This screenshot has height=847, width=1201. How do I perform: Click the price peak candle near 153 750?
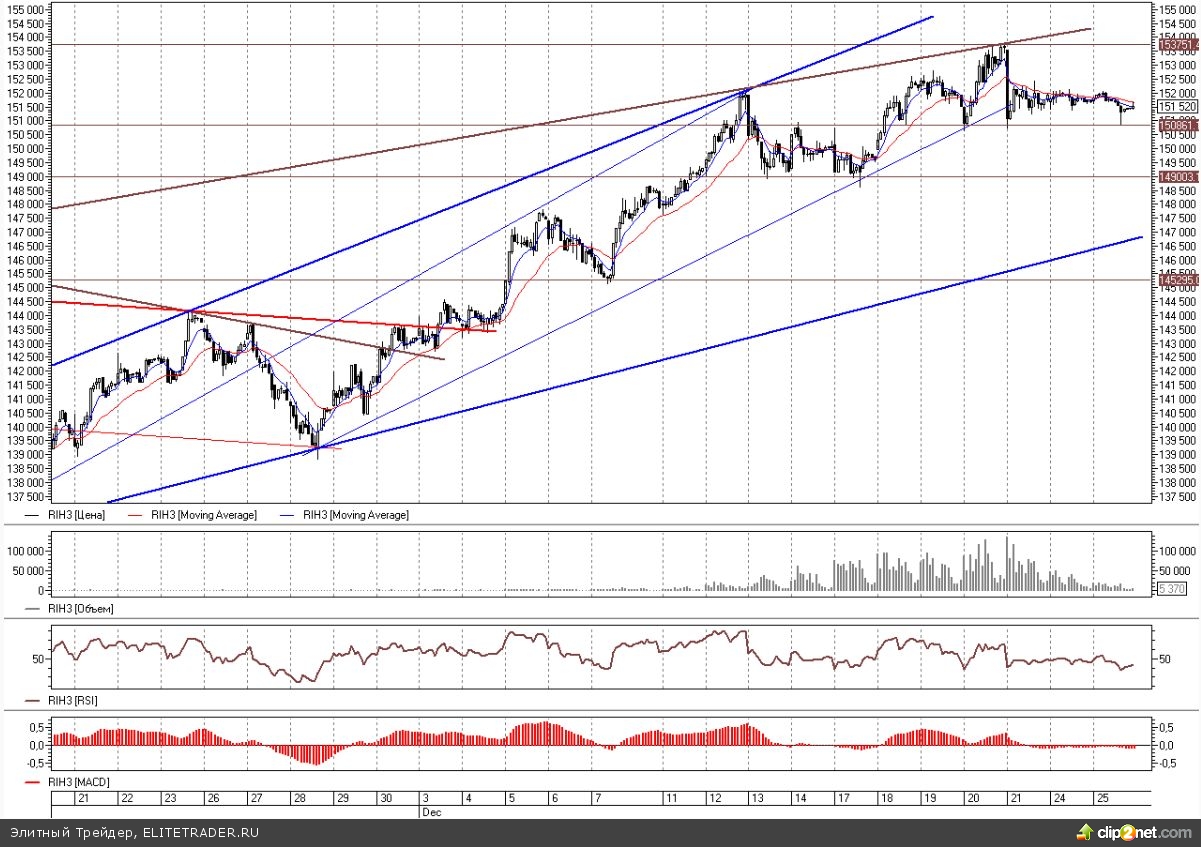(1003, 50)
